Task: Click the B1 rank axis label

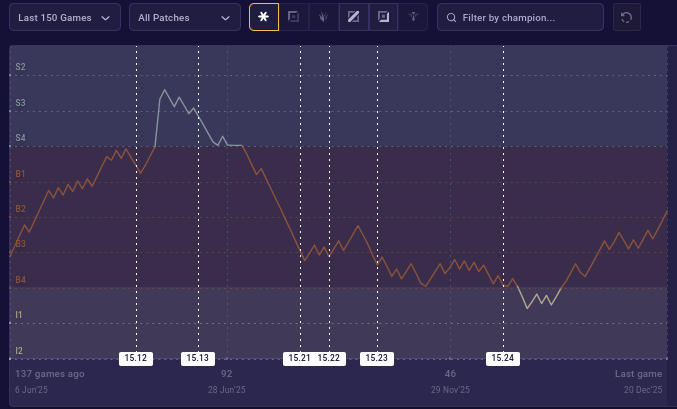Action: (20, 174)
